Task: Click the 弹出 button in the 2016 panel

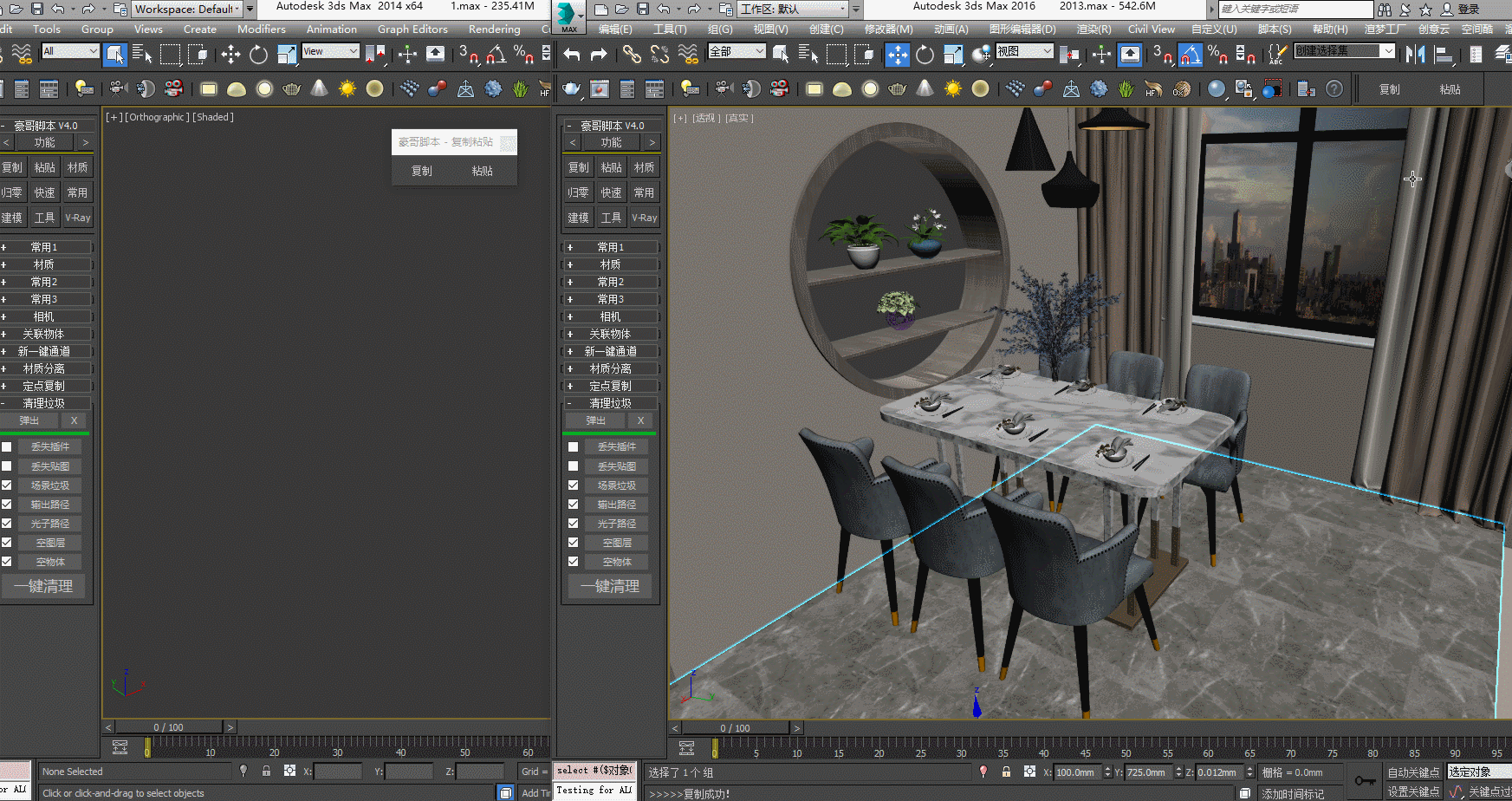Action: (x=595, y=420)
